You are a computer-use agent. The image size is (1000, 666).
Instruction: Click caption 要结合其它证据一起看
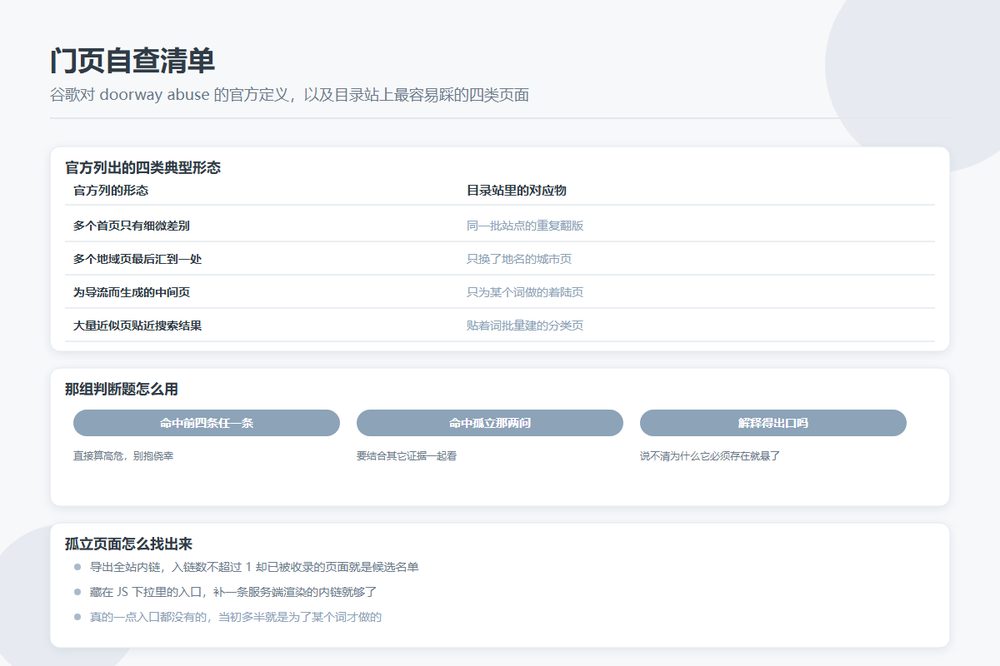click(406, 456)
